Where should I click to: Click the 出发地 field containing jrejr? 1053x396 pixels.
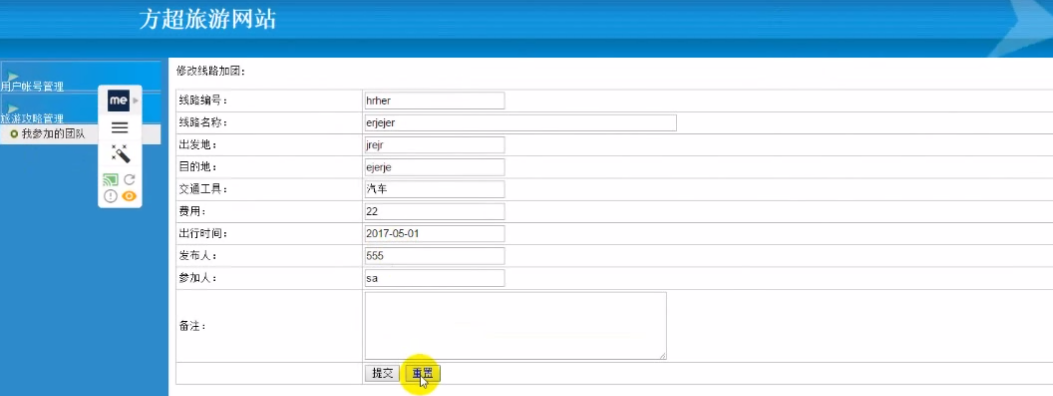434,145
